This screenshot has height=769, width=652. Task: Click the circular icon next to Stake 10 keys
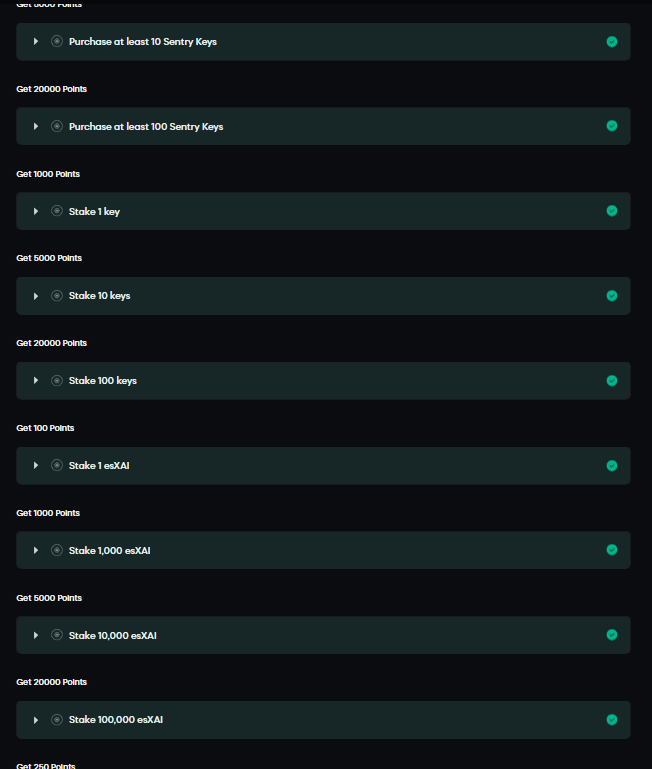tap(57, 296)
